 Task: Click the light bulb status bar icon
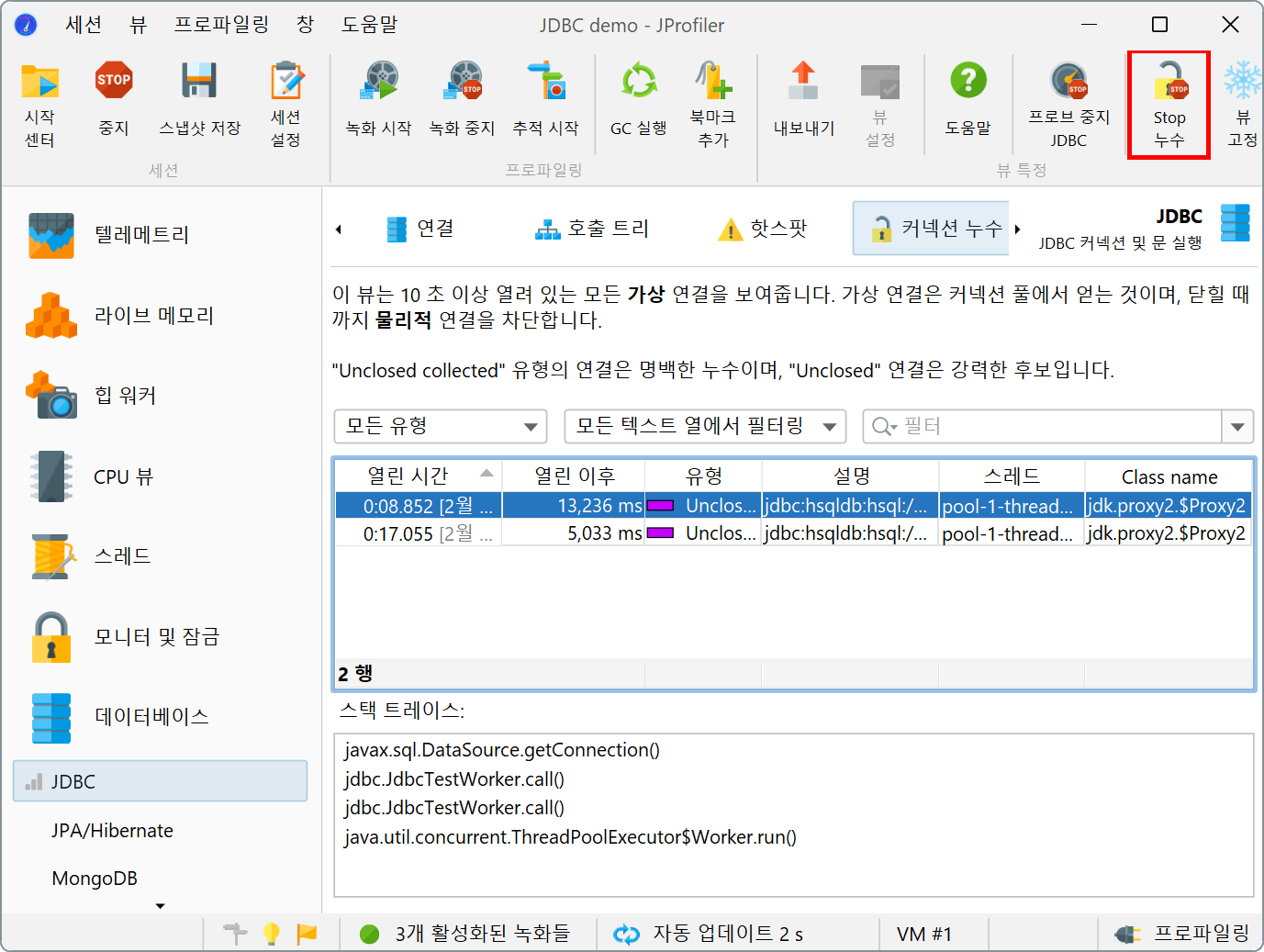272,934
